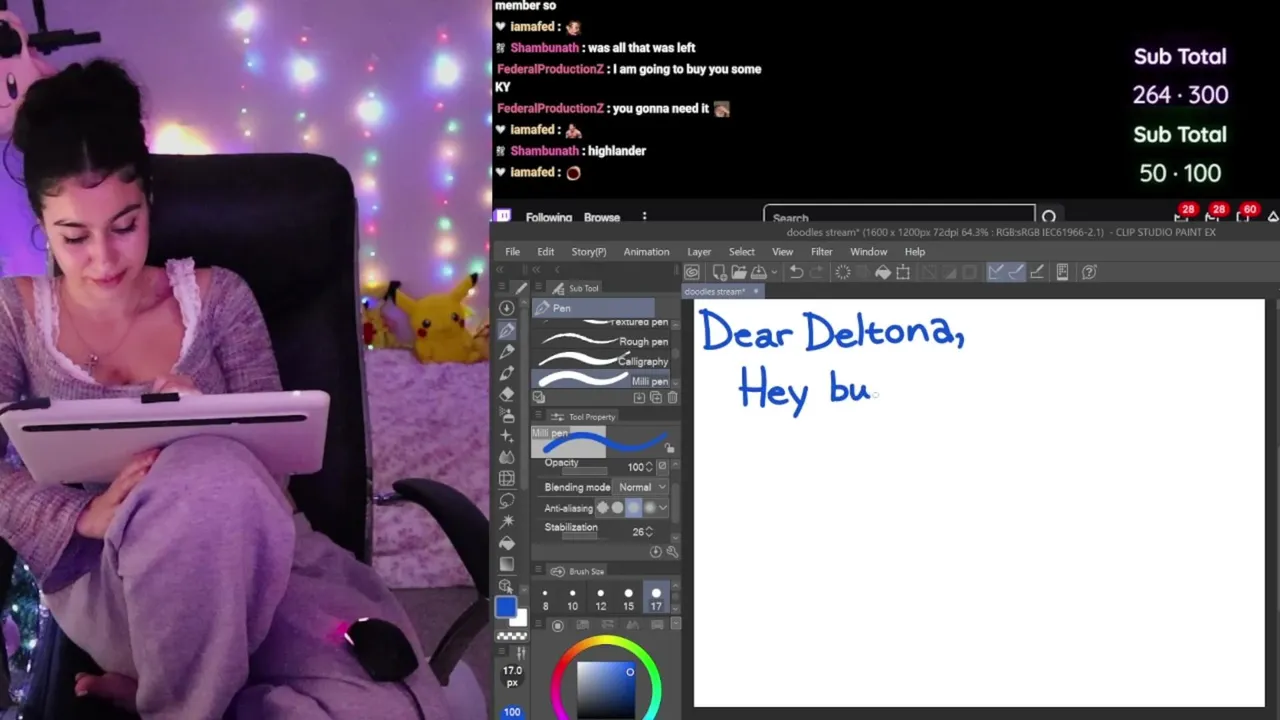
Task: Click the Clear (dotted circle) icon
Action: point(844,272)
